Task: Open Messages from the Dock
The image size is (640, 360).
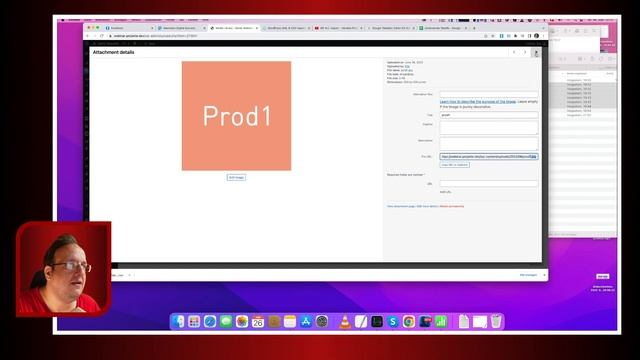Action: [x=226, y=322]
